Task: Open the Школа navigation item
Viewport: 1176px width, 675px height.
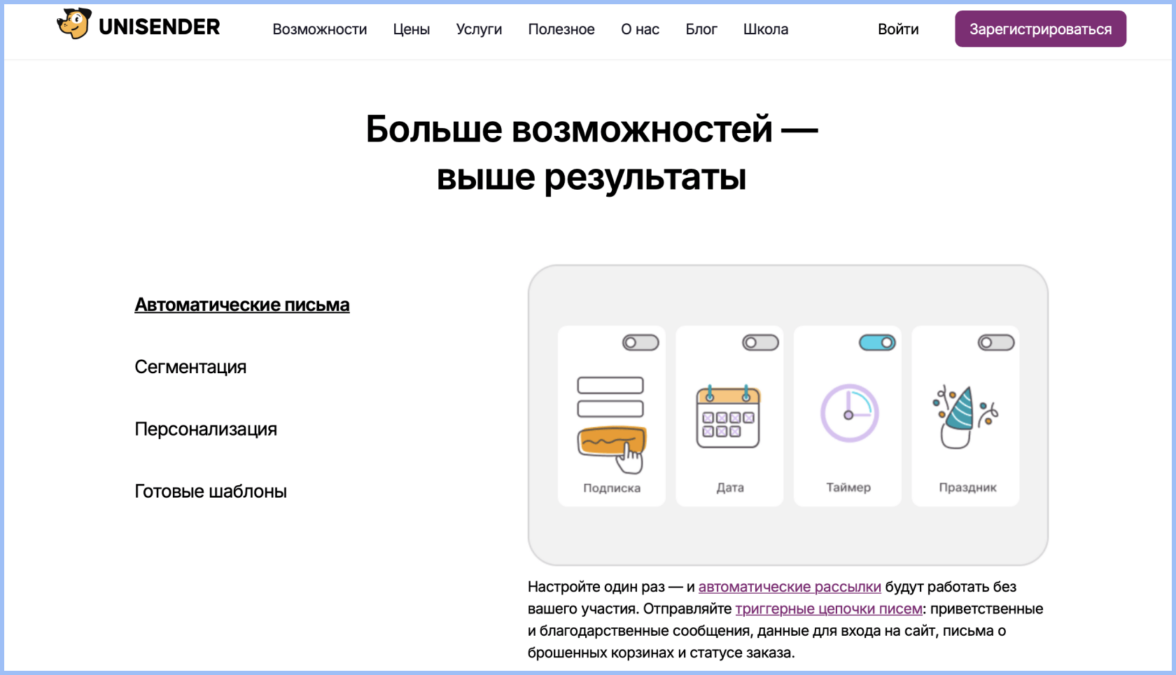Action: click(766, 29)
